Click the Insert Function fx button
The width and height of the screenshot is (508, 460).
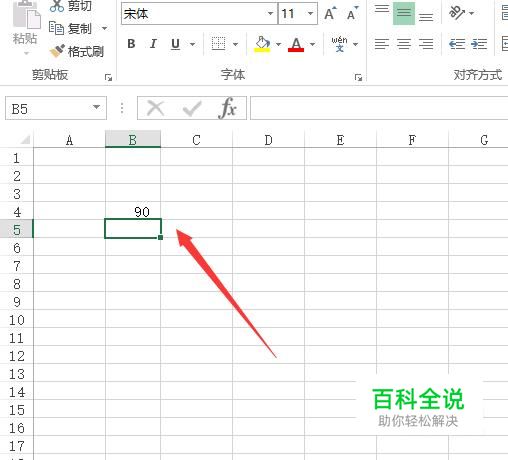(x=228, y=108)
